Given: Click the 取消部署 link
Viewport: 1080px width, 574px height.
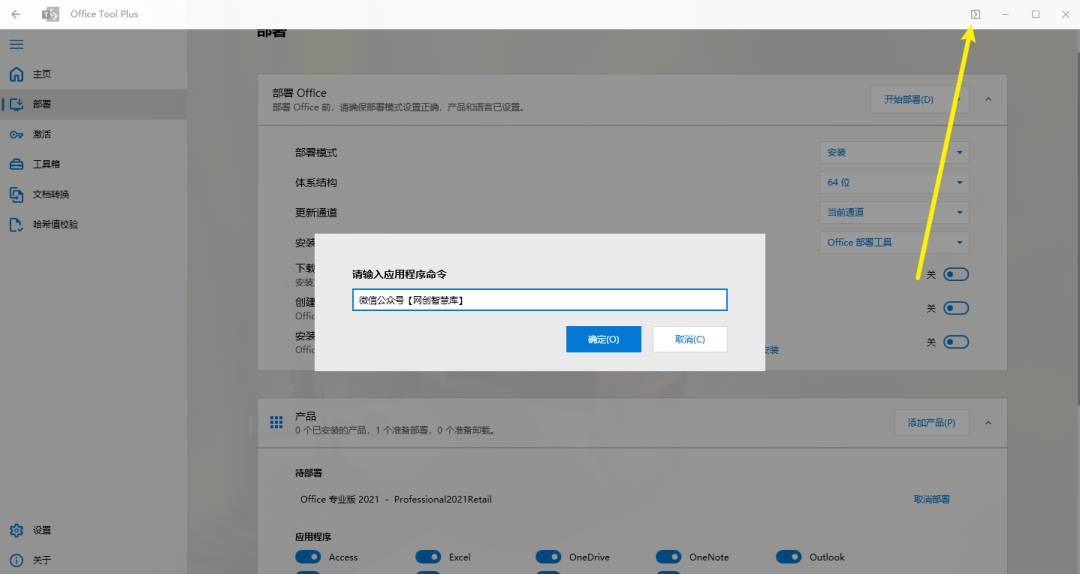Looking at the screenshot, I should tap(931, 499).
